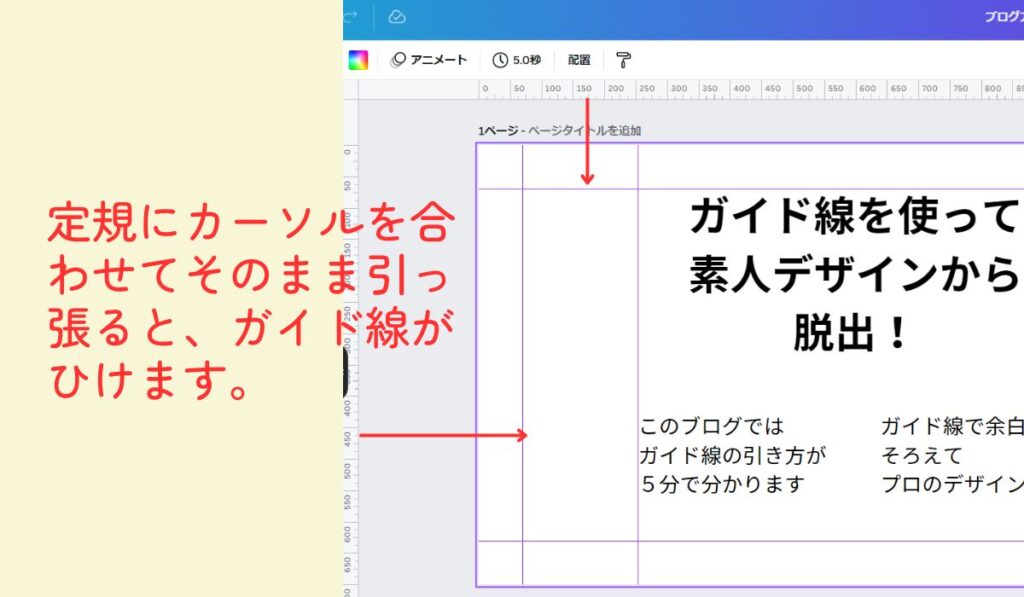This screenshot has width=1024, height=597.
Task: Open the 配置 position menu
Action: 579,60
